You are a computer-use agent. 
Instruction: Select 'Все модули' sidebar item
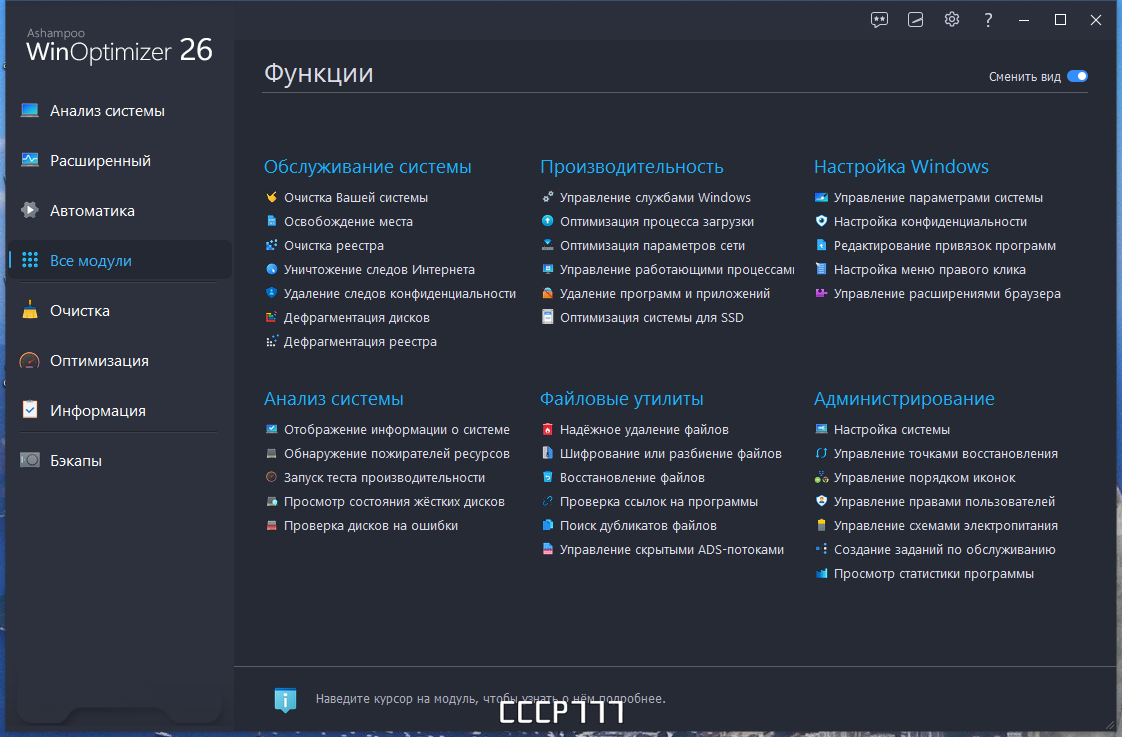pyautogui.click(x=120, y=260)
